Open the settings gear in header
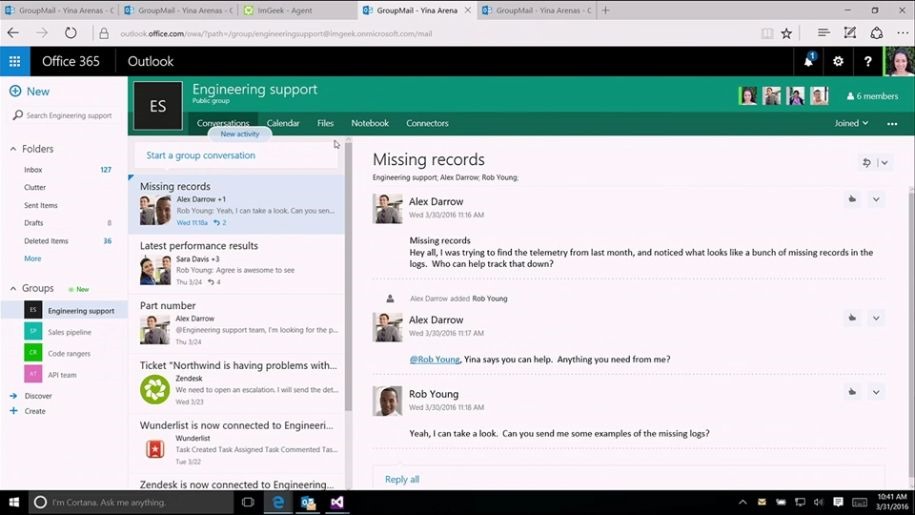Viewport: 915px width, 515px height. point(838,61)
